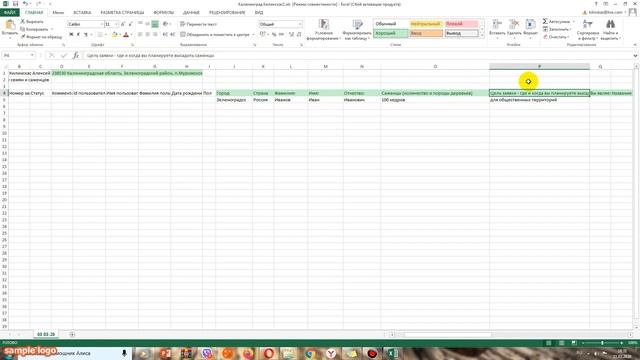Image resolution: width=640 pixels, height=360 pixels.
Task: Toggle top vertical alignment
Action: [x=140, y=24]
